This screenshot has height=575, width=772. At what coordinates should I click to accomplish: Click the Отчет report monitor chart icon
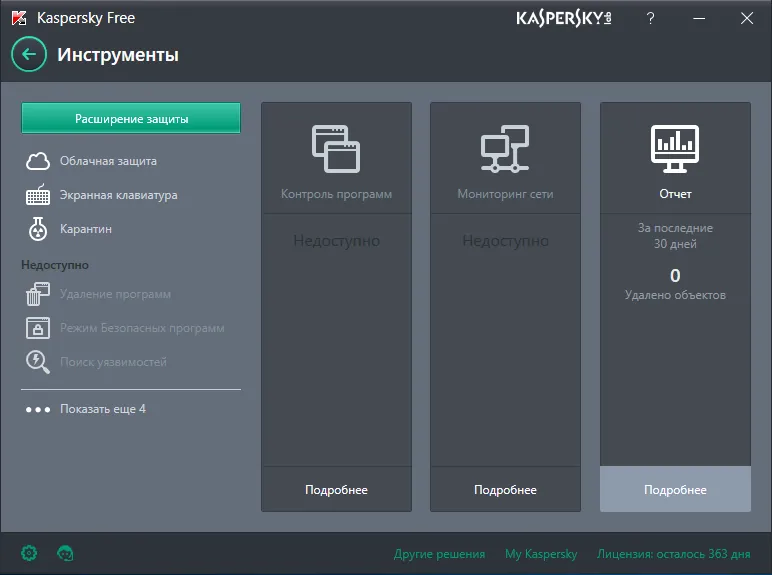click(675, 149)
